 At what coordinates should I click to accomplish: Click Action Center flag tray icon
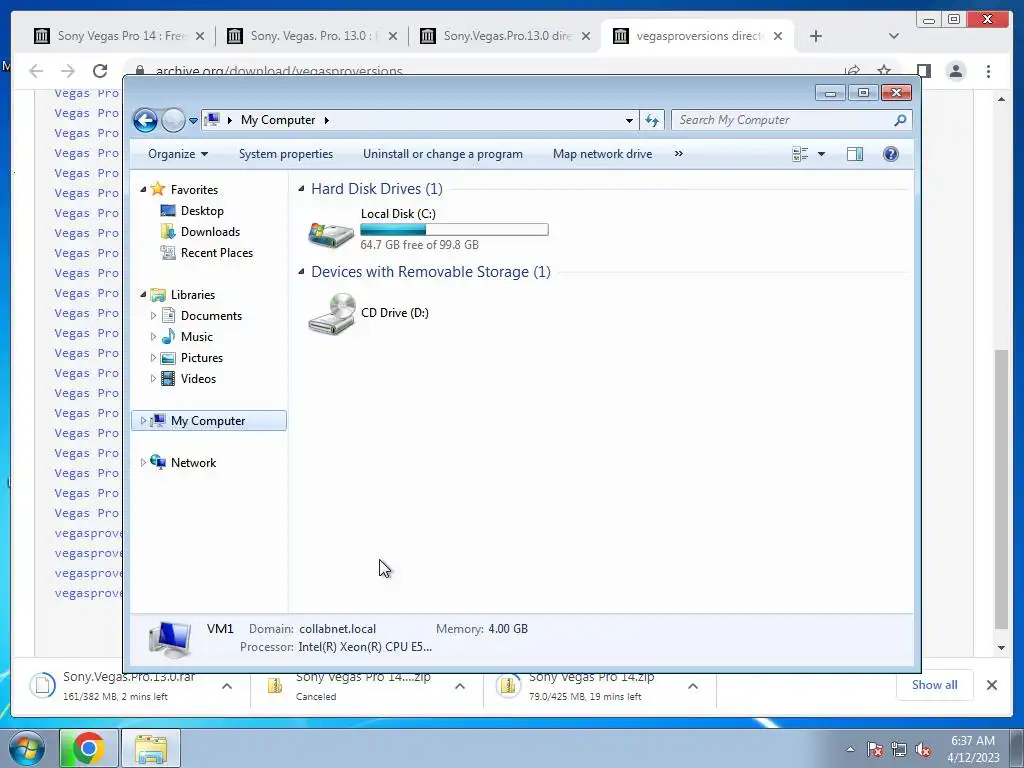coord(875,750)
